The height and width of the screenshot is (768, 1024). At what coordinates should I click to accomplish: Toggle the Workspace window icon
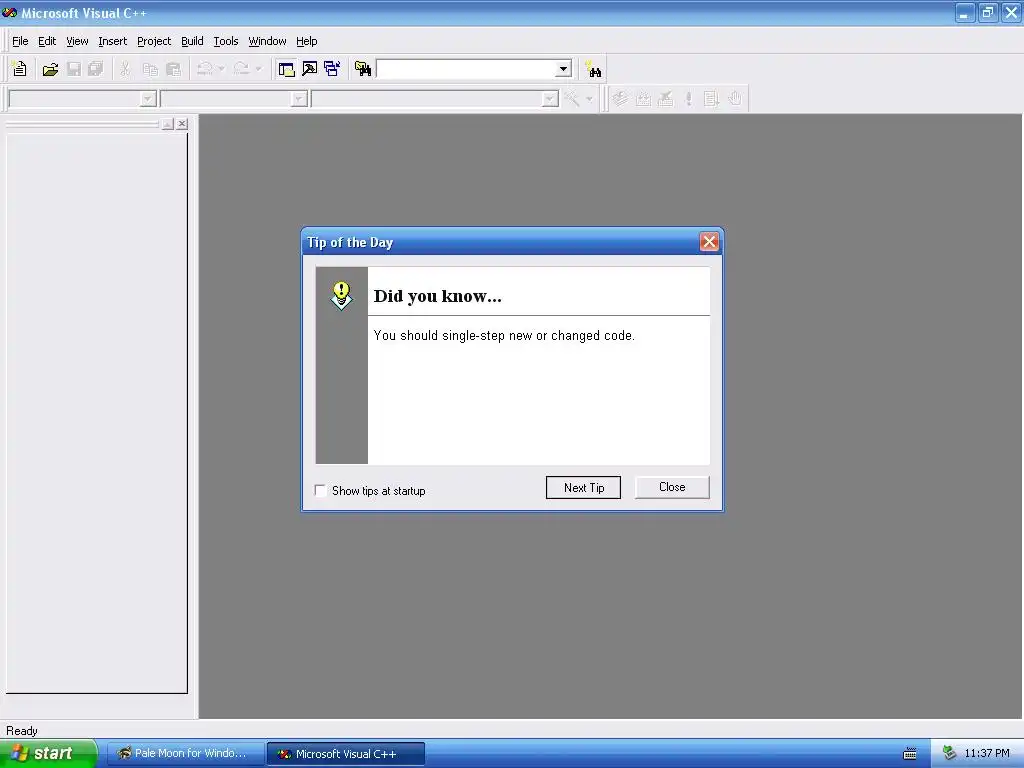coord(286,69)
